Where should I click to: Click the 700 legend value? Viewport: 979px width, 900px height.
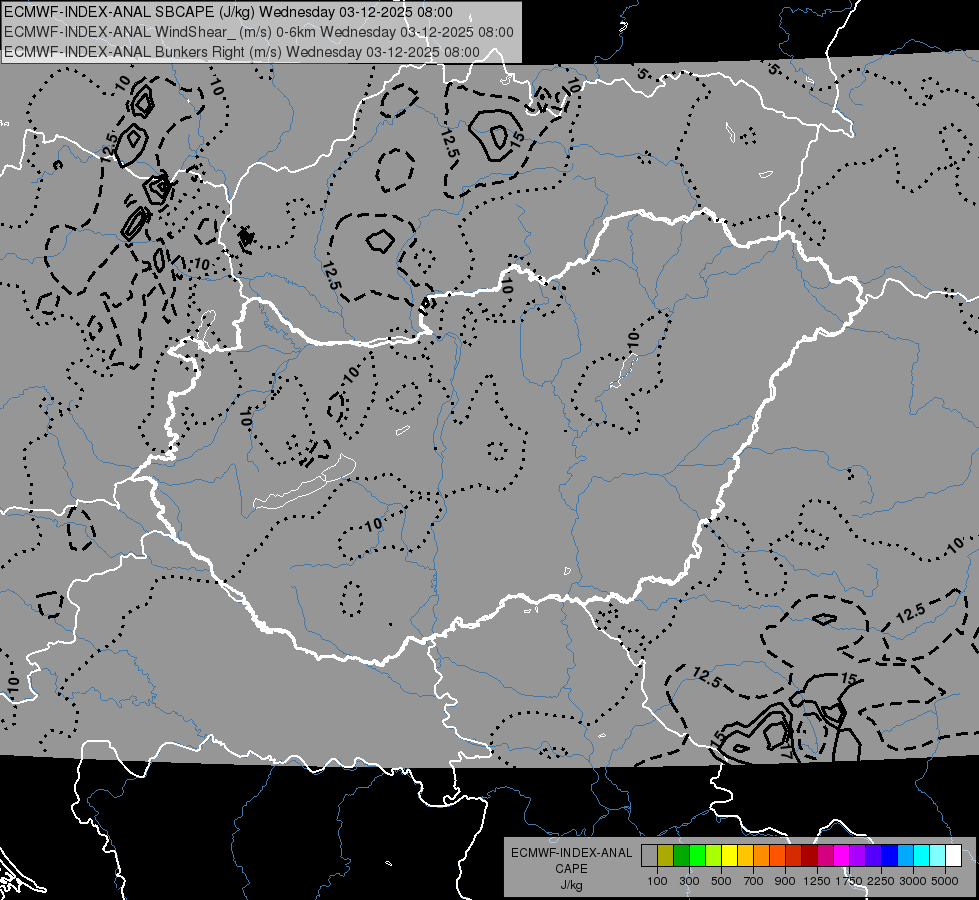(x=754, y=881)
